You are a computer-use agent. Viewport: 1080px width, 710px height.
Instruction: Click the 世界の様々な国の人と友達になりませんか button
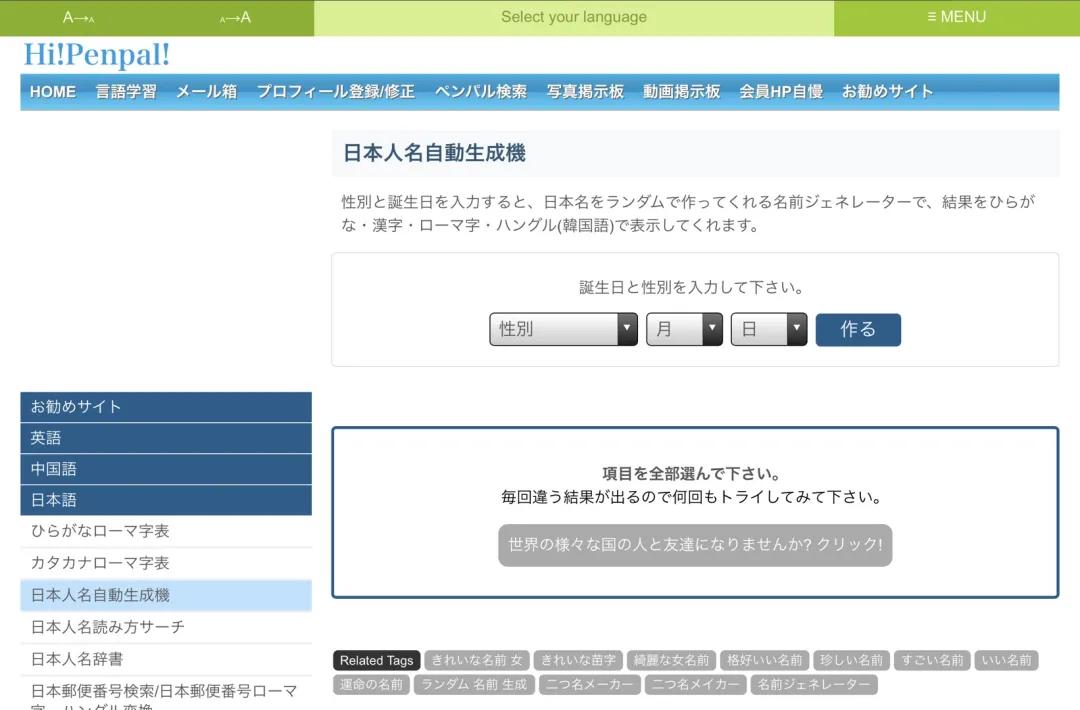pos(693,546)
